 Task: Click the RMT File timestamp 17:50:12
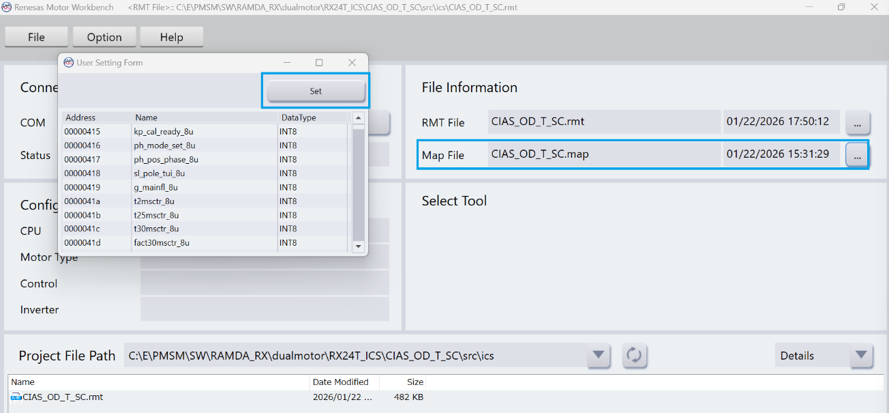click(x=778, y=122)
